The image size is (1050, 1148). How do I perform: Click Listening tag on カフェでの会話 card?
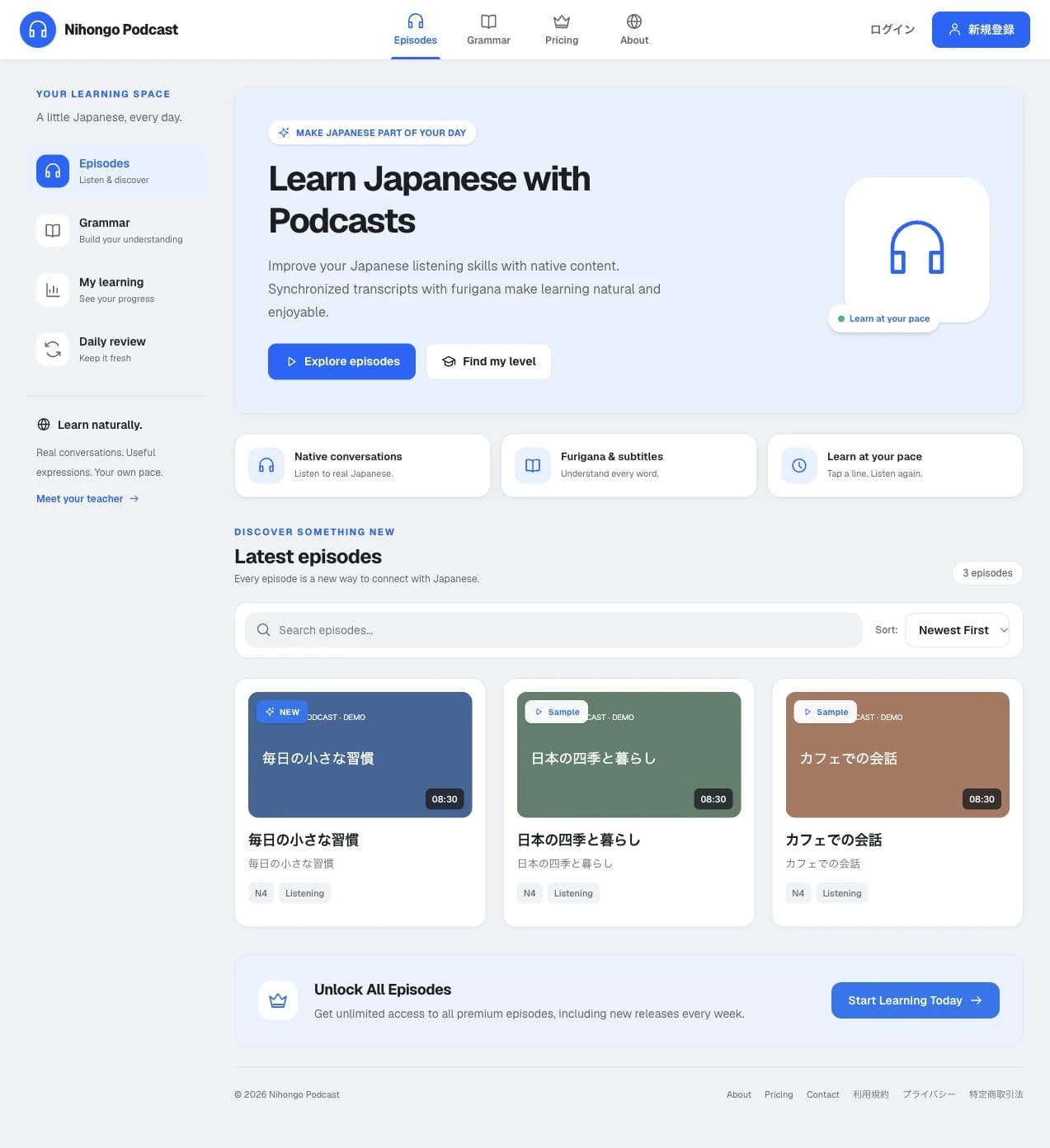[841, 893]
